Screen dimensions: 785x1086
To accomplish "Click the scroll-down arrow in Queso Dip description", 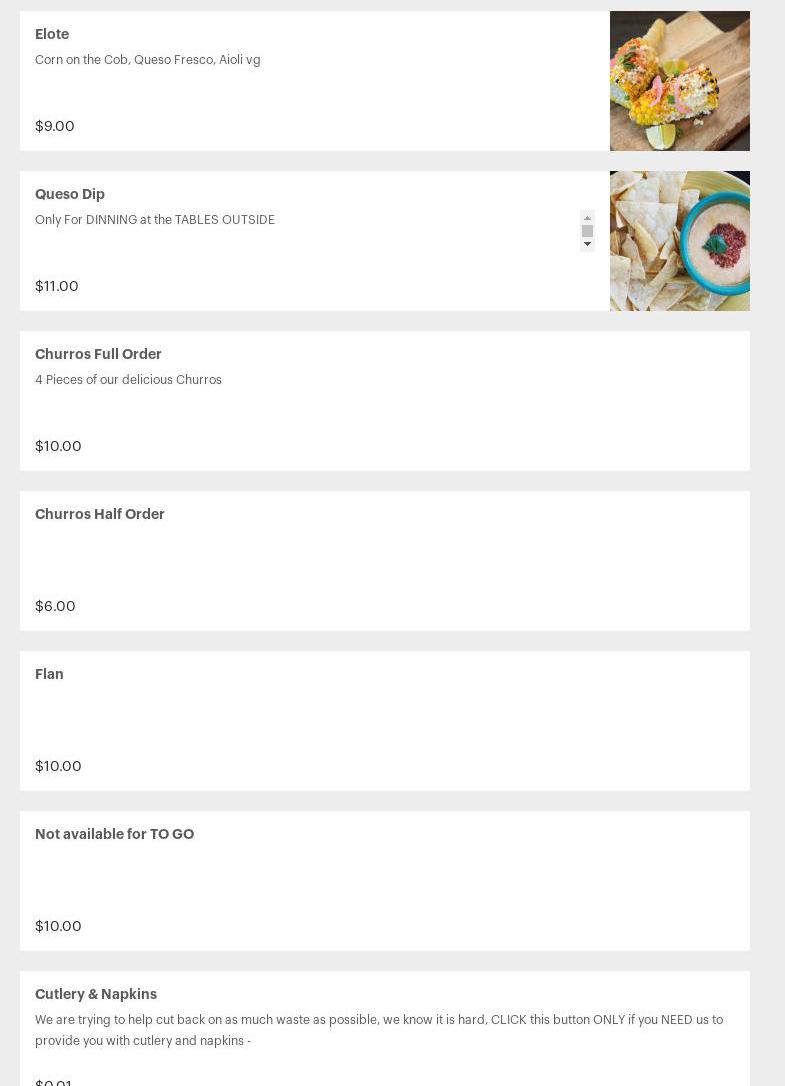I will pos(587,244).
